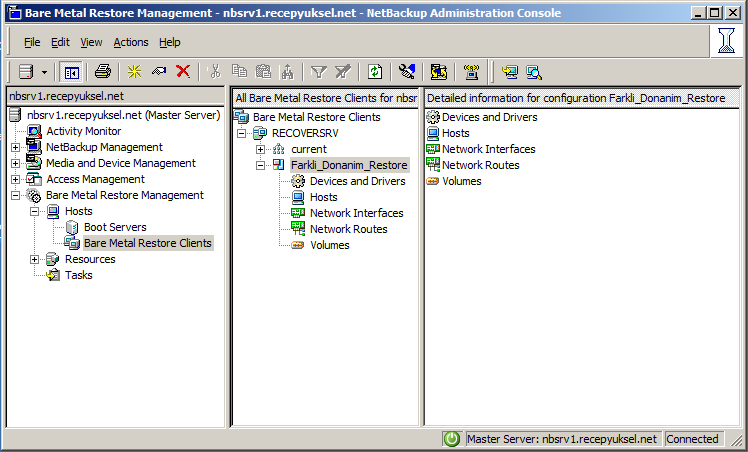Viewport: 748px width, 452px height.
Task: Click the green power status icon
Action: click(451, 439)
